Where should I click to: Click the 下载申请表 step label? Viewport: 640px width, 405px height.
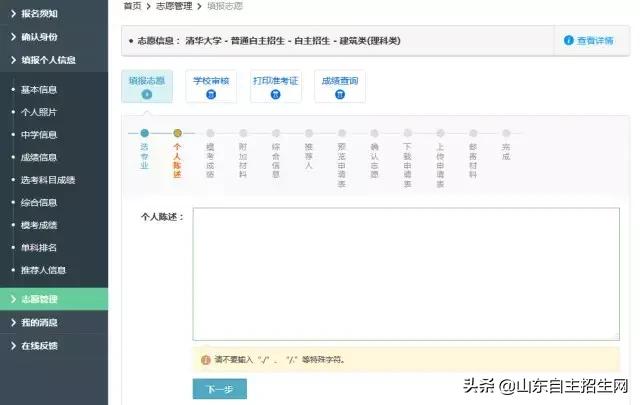407,165
